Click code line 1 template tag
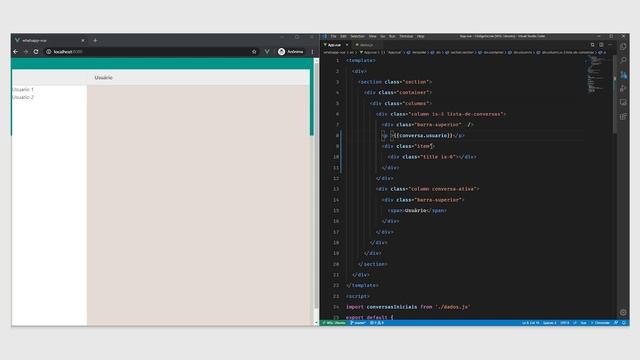Screen dimensions: 640x360 (361, 60)
